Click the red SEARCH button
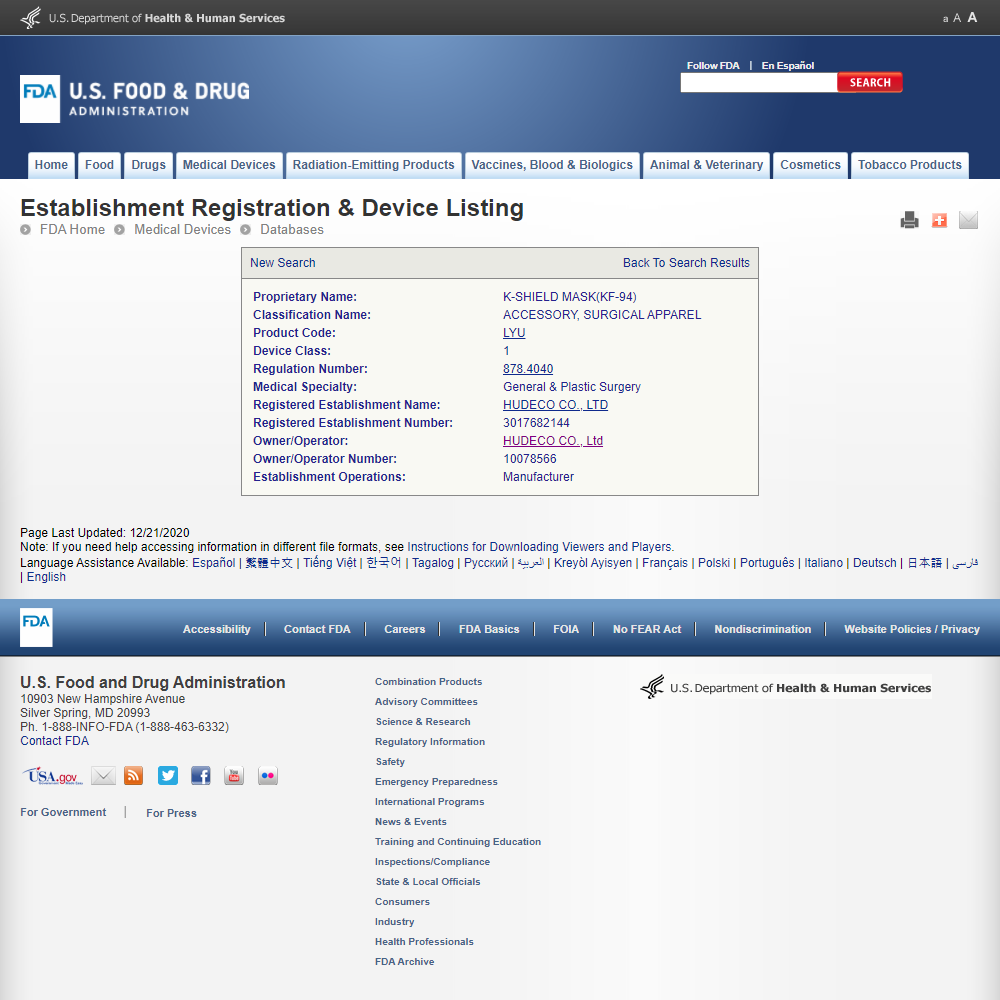The width and height of the screenshot is (1000, 1000). [x=870, y=82]
